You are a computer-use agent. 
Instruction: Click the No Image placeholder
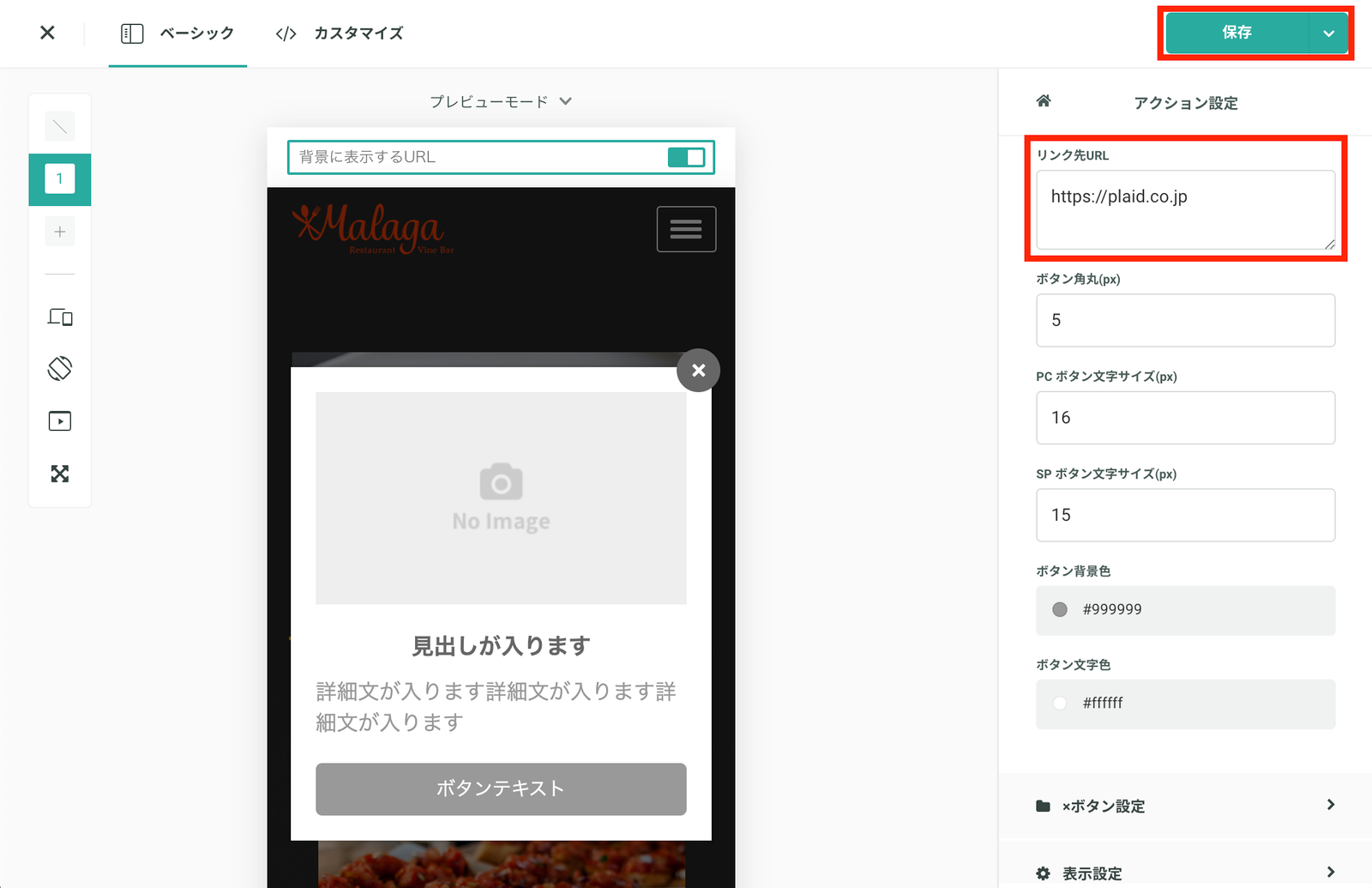(501, 498)
